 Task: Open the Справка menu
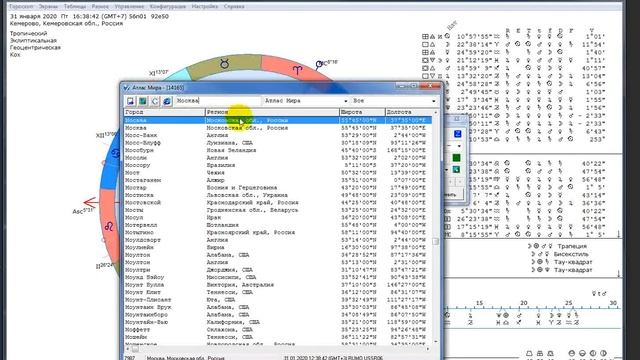[x=234, y=7]
